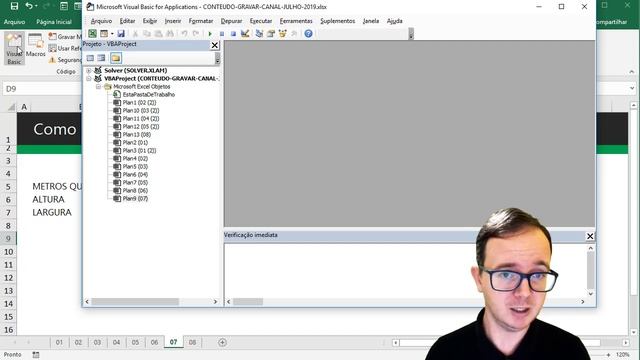Select the ALTURA cell in the worksheet
Image resolution: width=640 pixels, height=360 pixels.
pos(48,199)
